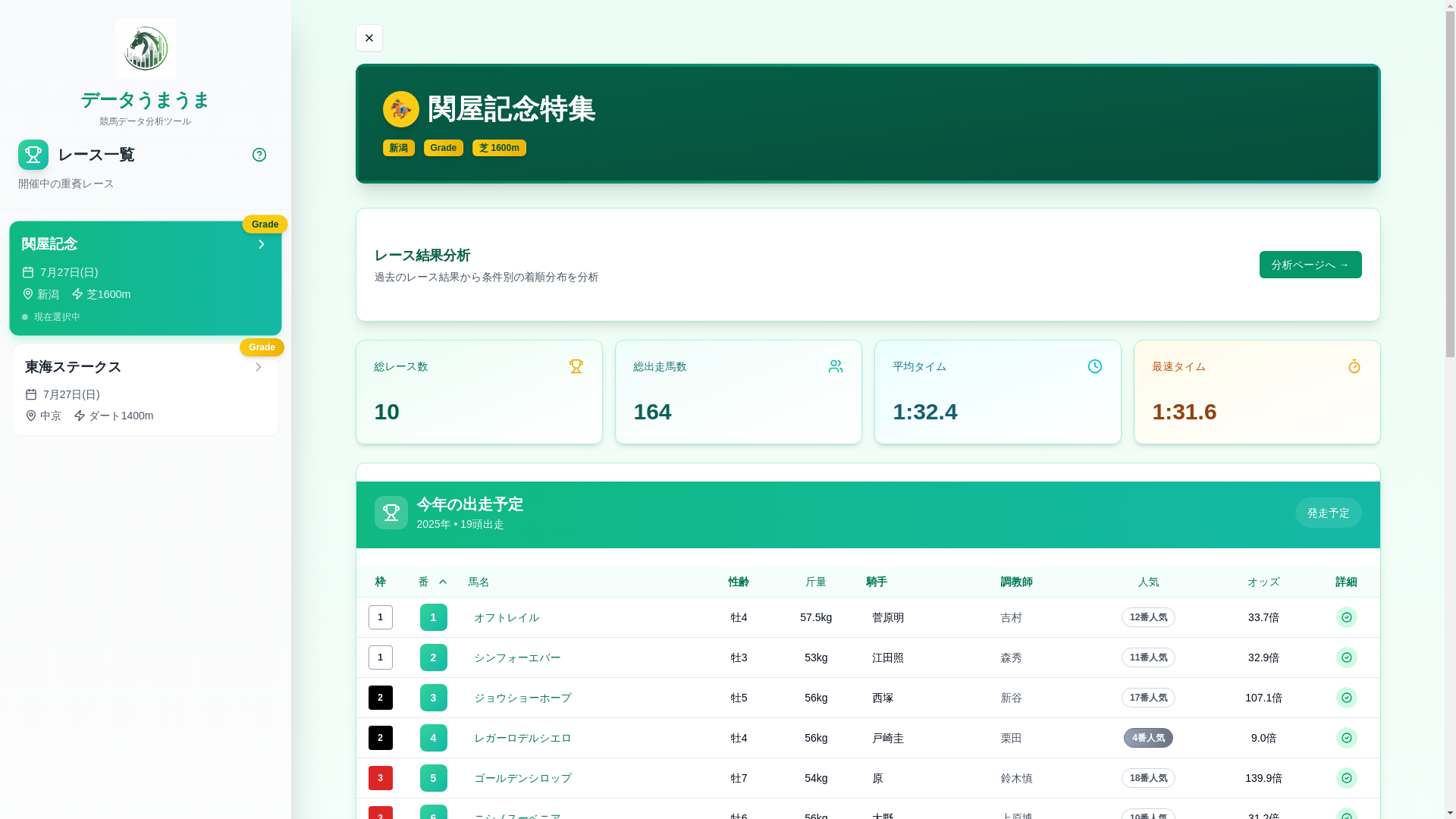Click the trophy icon beside レース一覧

(x=33, y=155)
